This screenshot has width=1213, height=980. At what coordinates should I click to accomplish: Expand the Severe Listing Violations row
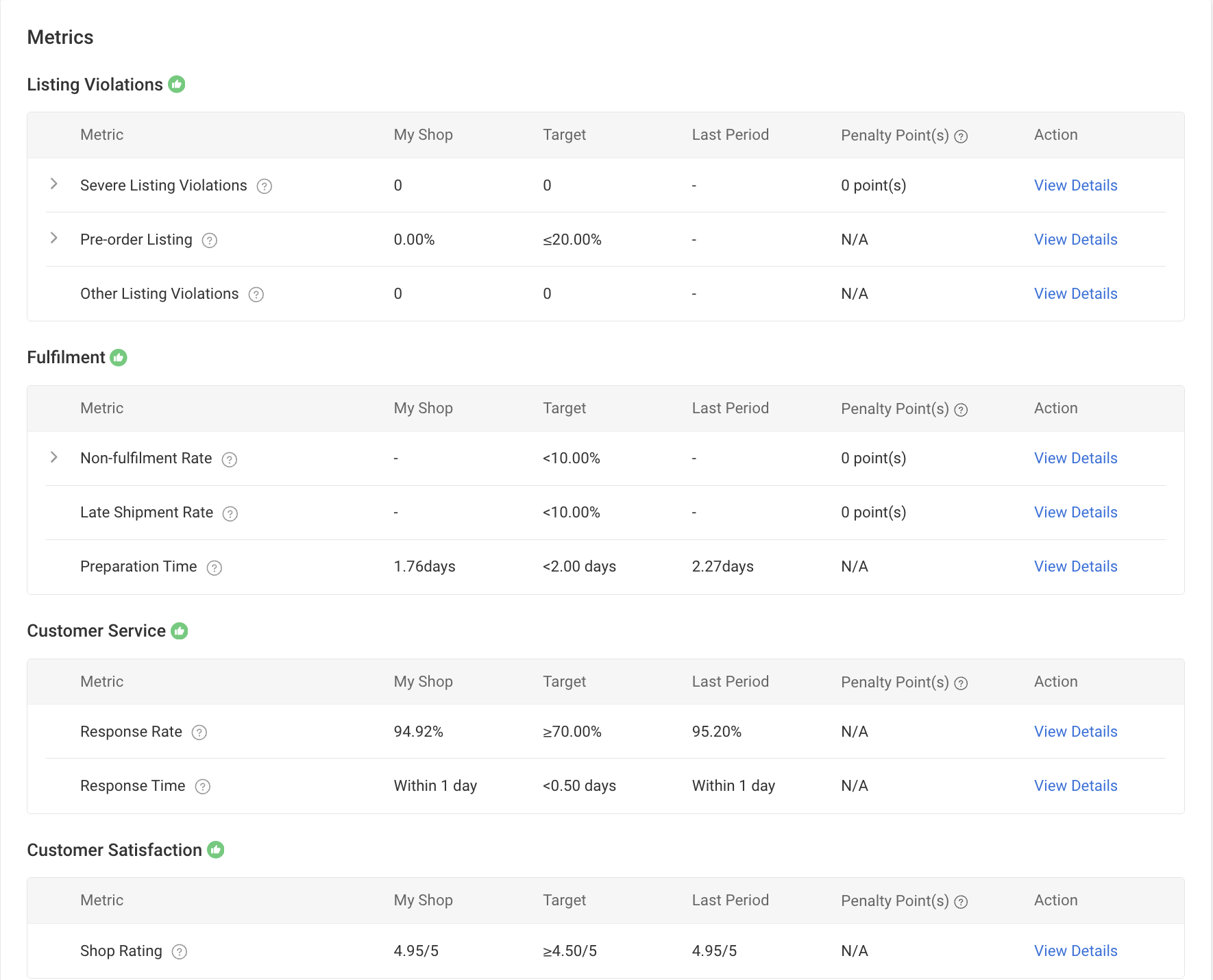pyautogui.click(x=54, y=184)
